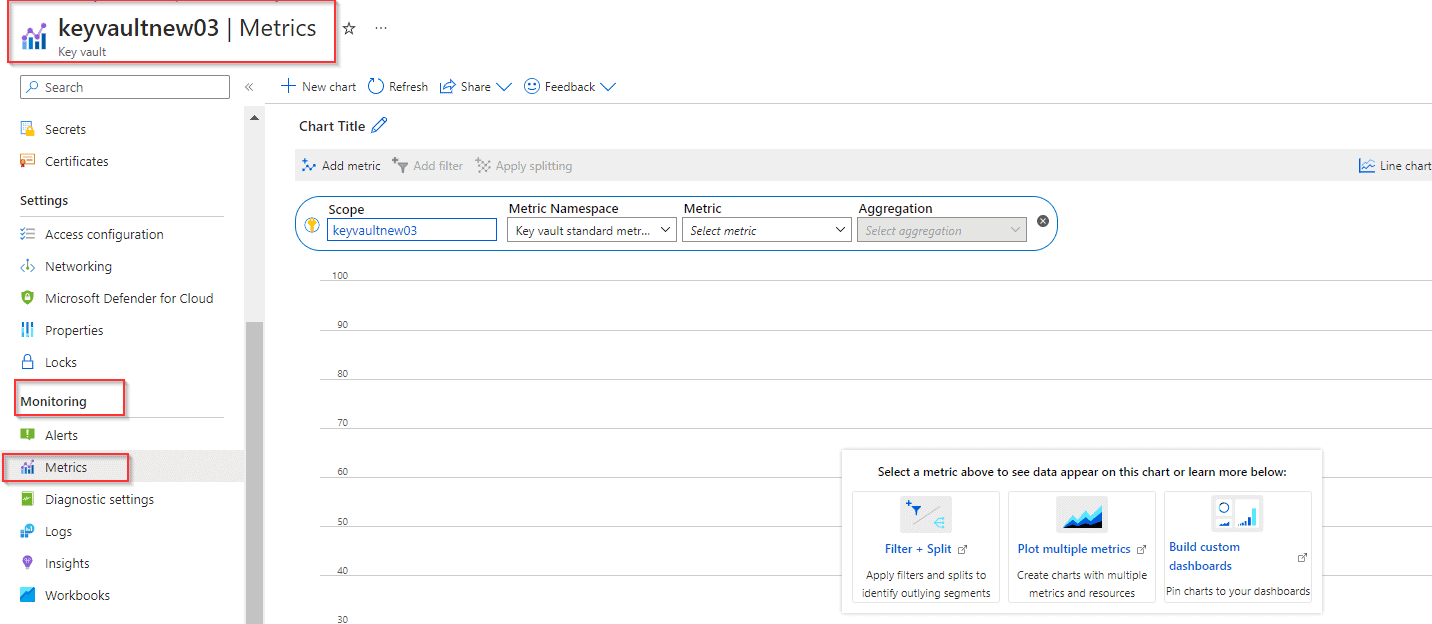Open the Build custom dashboards link
Viewport: 1432px width, 624px height.
click(1204, 556)
